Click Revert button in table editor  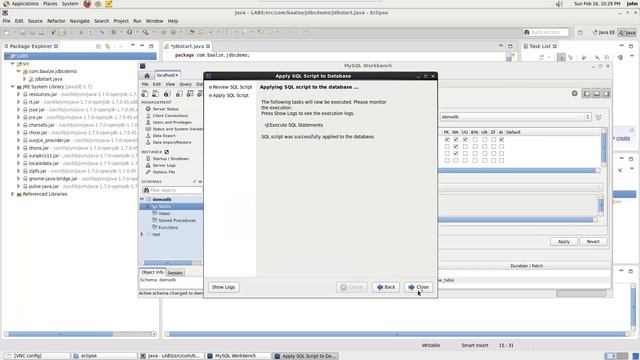593,242
